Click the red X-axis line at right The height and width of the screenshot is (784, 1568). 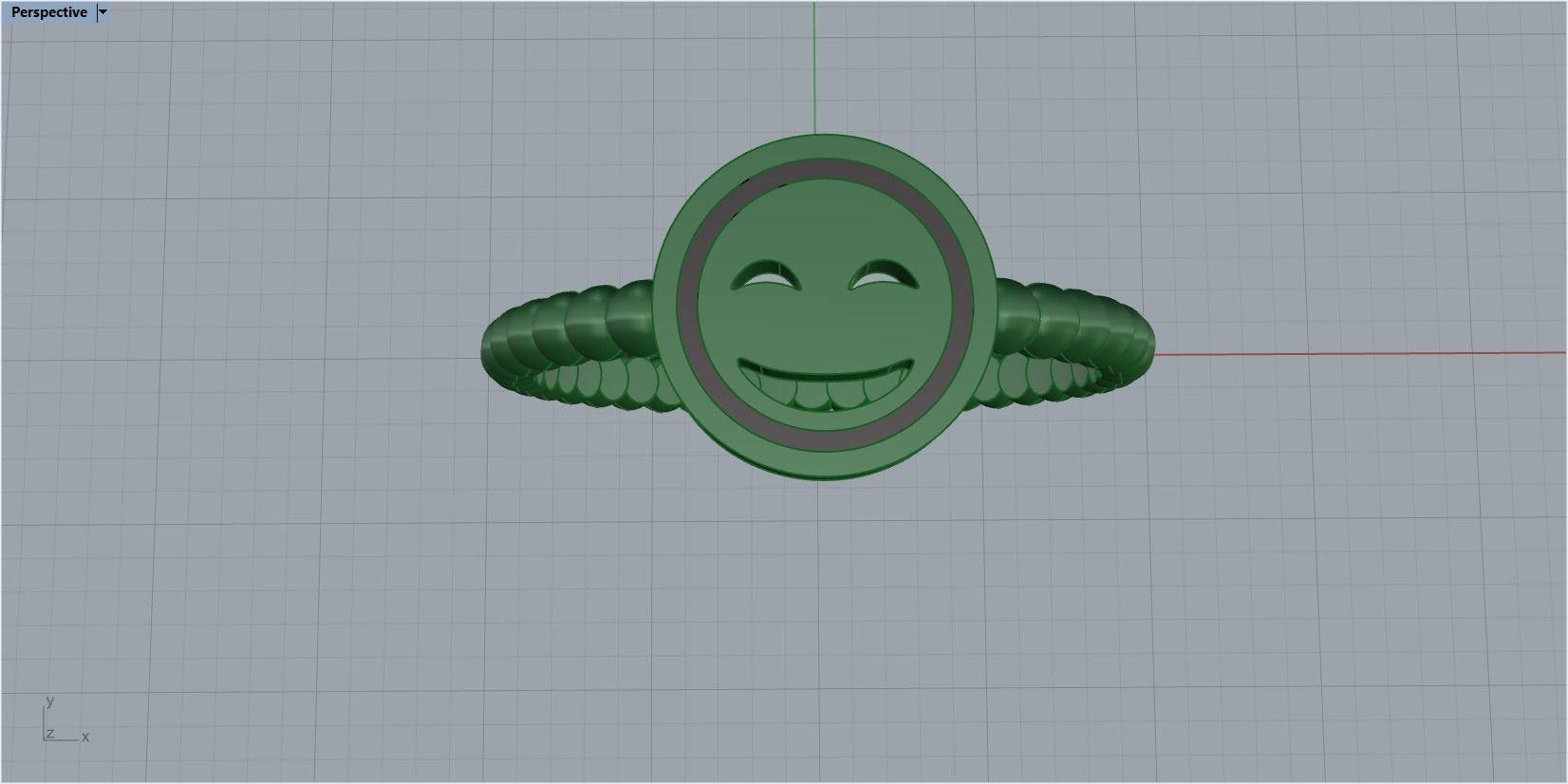1357,354
